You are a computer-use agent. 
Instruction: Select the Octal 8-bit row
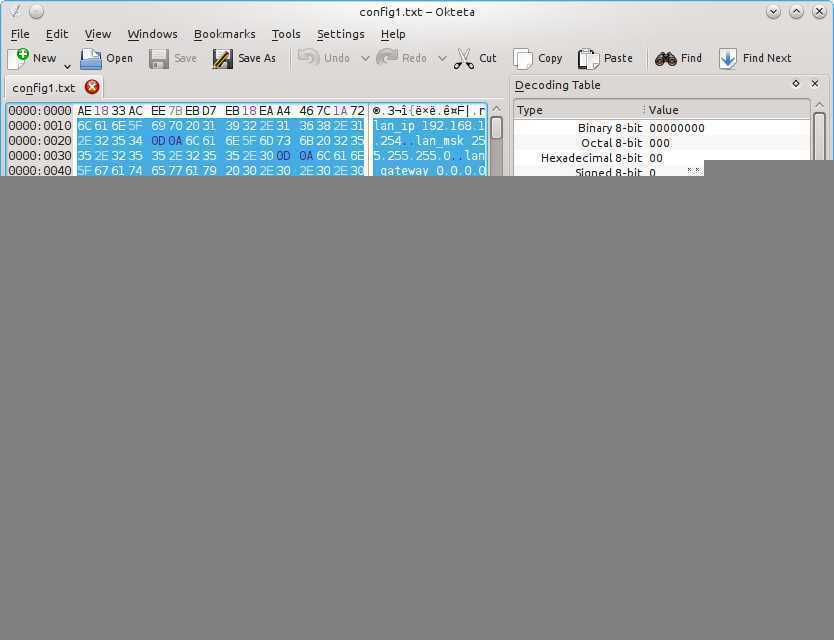pyautogui.click(x=662, y=143)
